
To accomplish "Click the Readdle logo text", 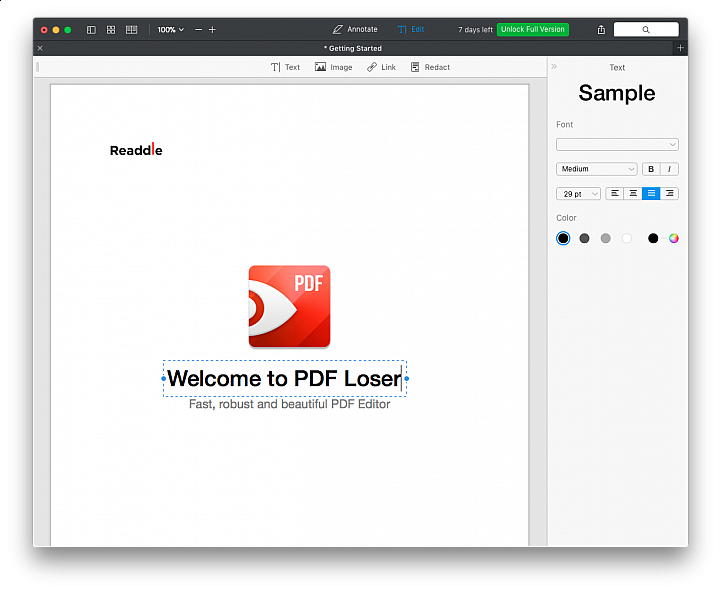I will pyautogui.click(x=136, y=149).
